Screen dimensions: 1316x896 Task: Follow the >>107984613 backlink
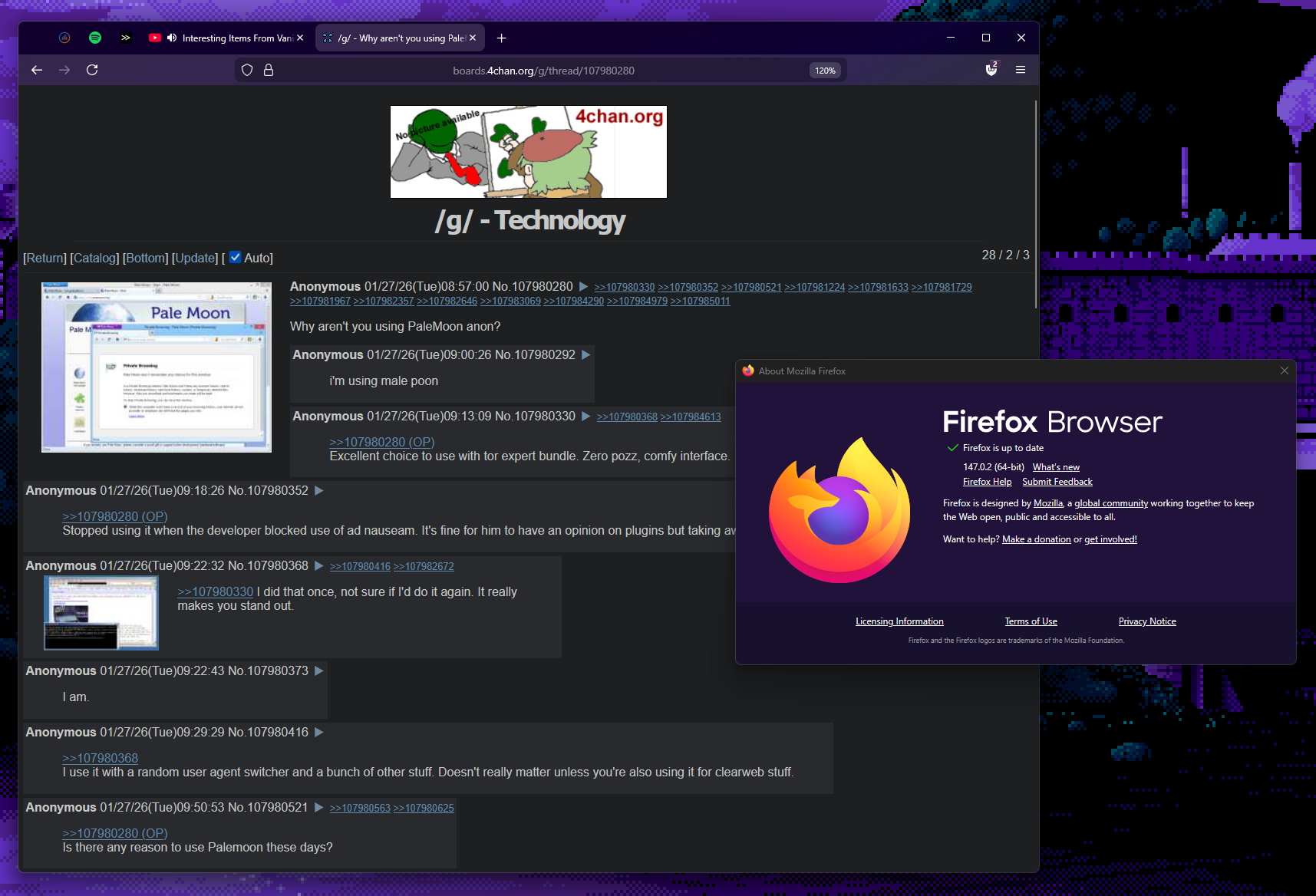[x=691, y=417]
